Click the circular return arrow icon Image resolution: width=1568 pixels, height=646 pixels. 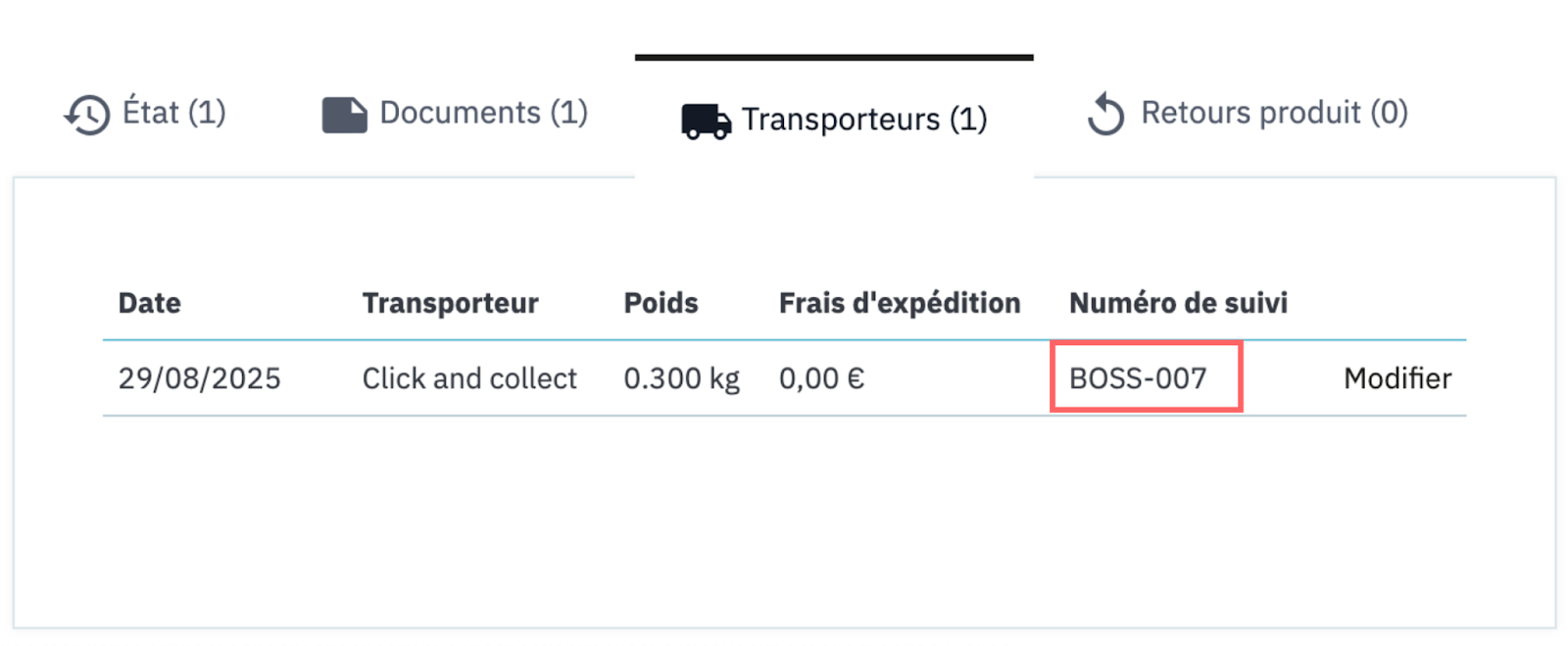pyautogui.click(x=1105, y=115)
